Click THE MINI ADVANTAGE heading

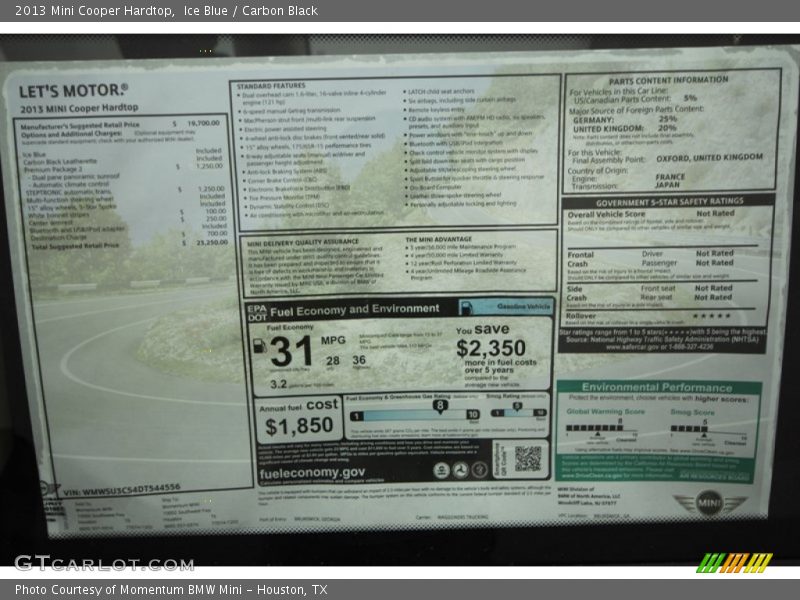coord(439,239)
